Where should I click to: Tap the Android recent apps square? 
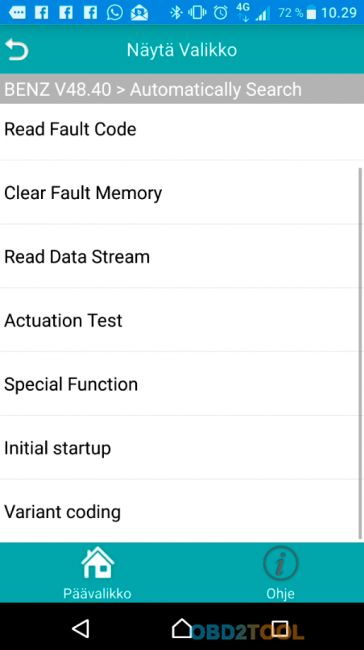pyautogui.click(x=280, y=628)
